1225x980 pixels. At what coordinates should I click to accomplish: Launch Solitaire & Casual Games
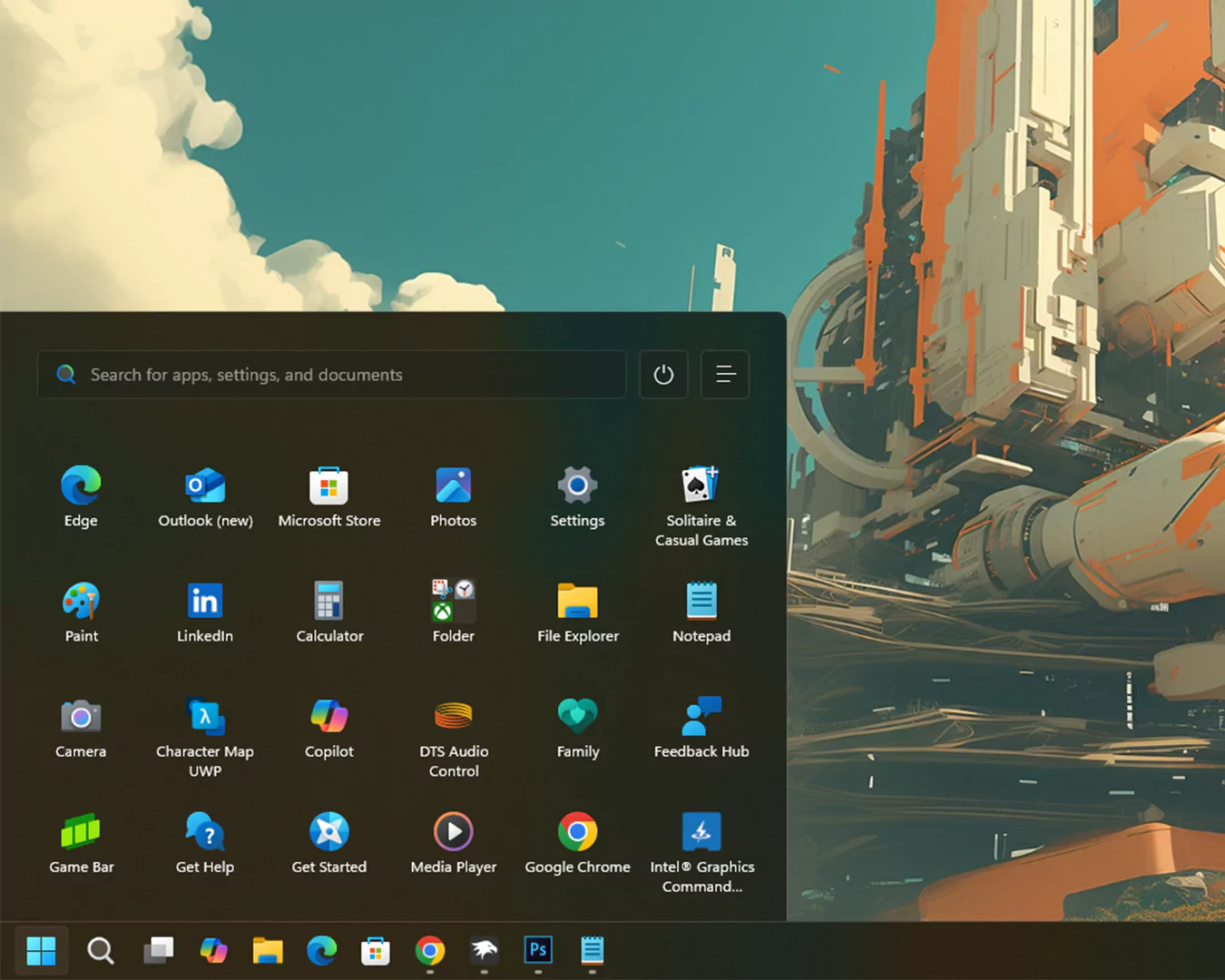click(x=701, y=505)
